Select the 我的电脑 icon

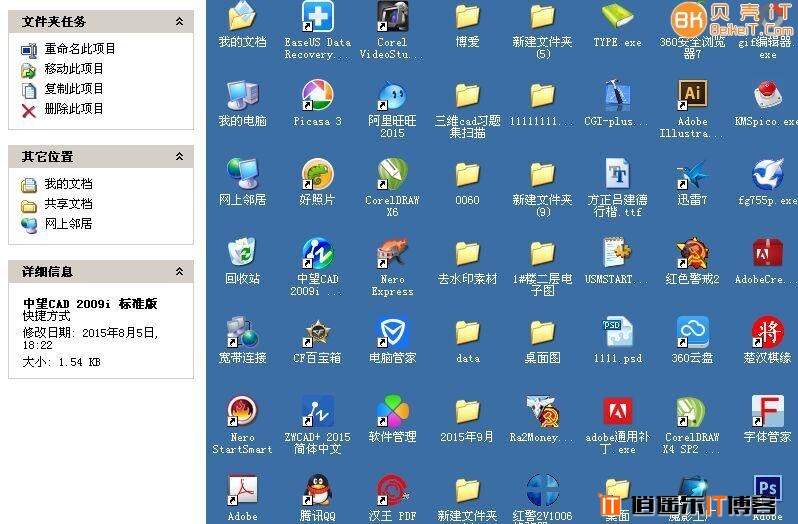coord(242,95)
